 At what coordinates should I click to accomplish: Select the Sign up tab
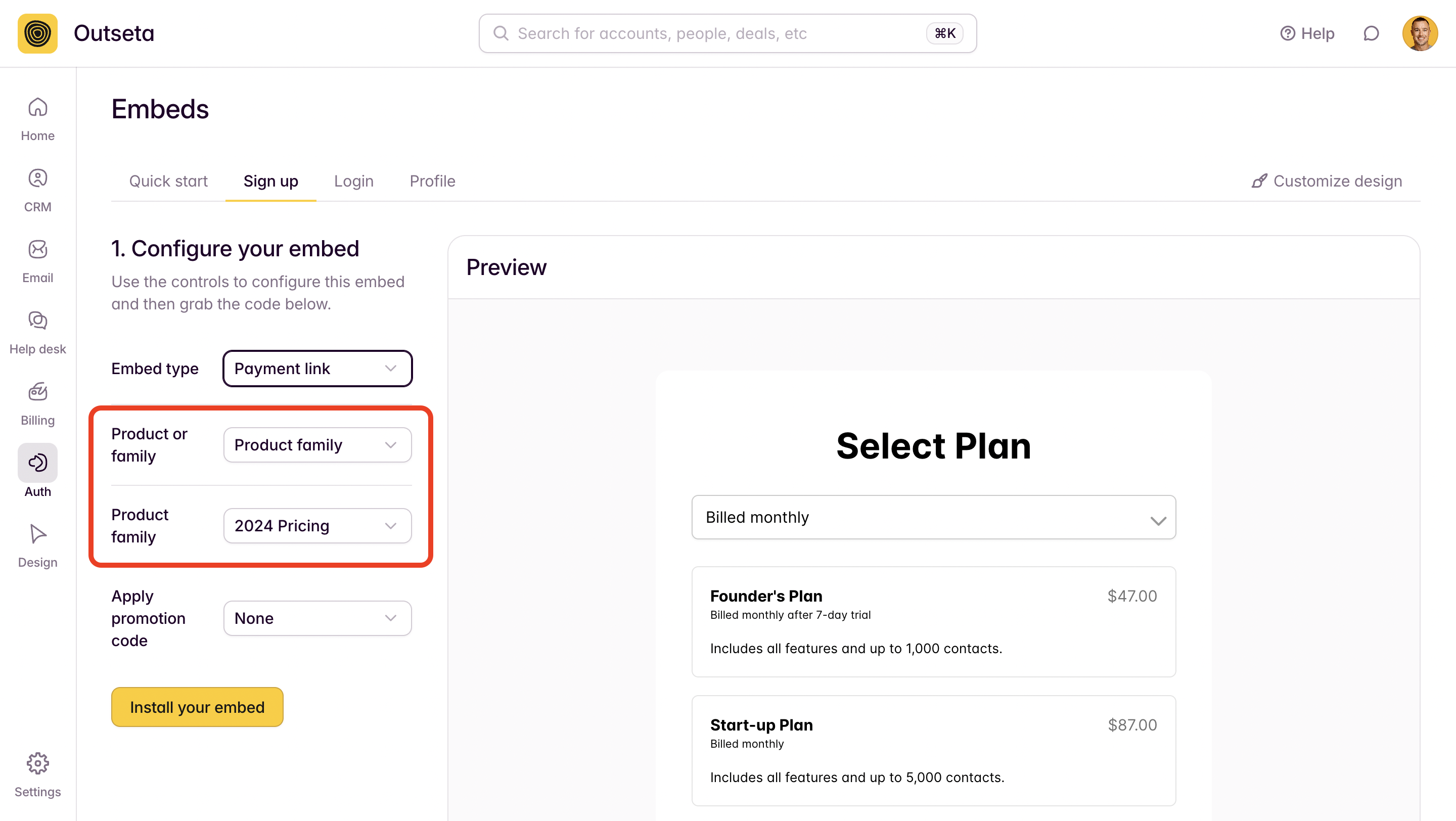click(271, 181)
